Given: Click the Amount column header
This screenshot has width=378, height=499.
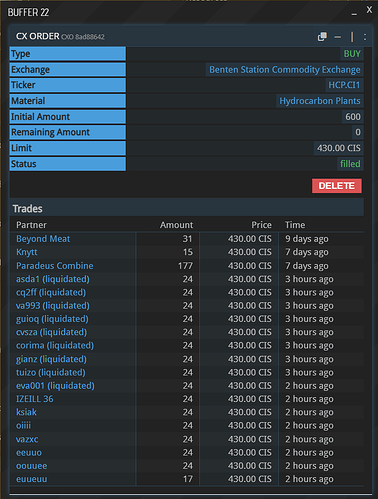Looking at the screenshot, I should pos(176,225).
